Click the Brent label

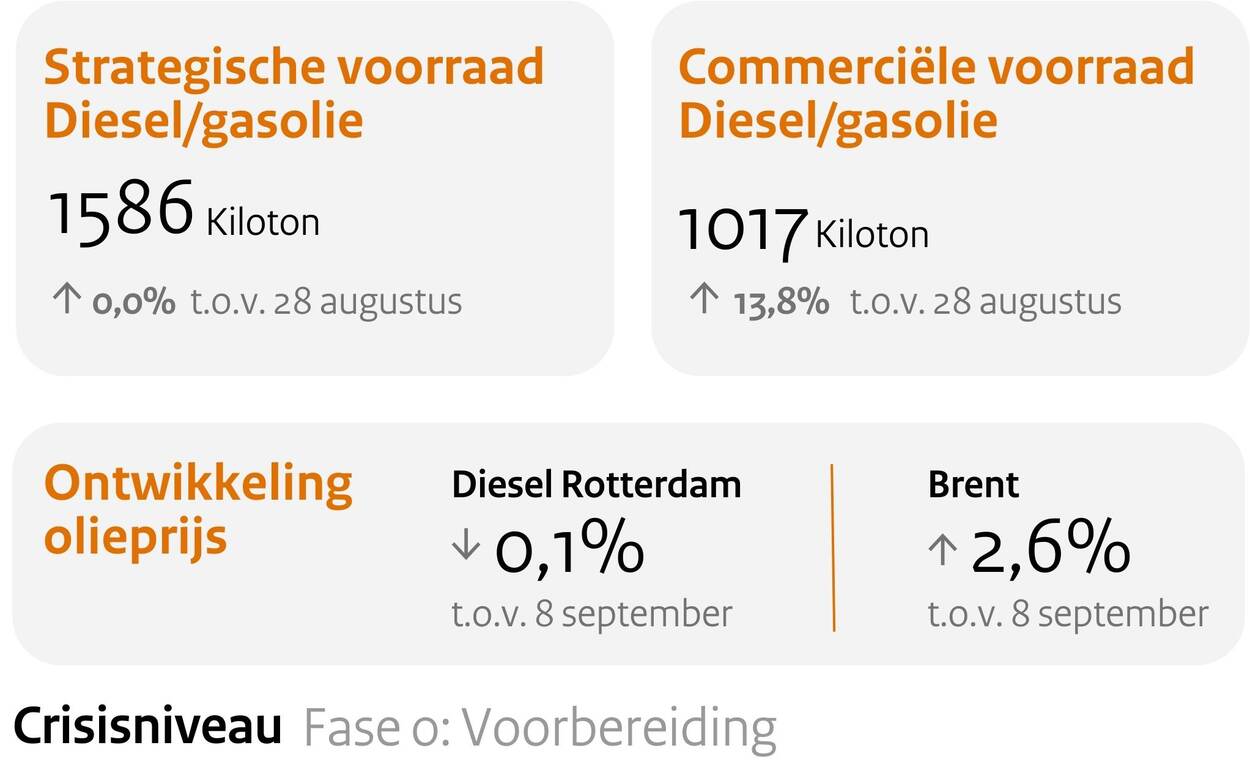click(x=973, y=484)
